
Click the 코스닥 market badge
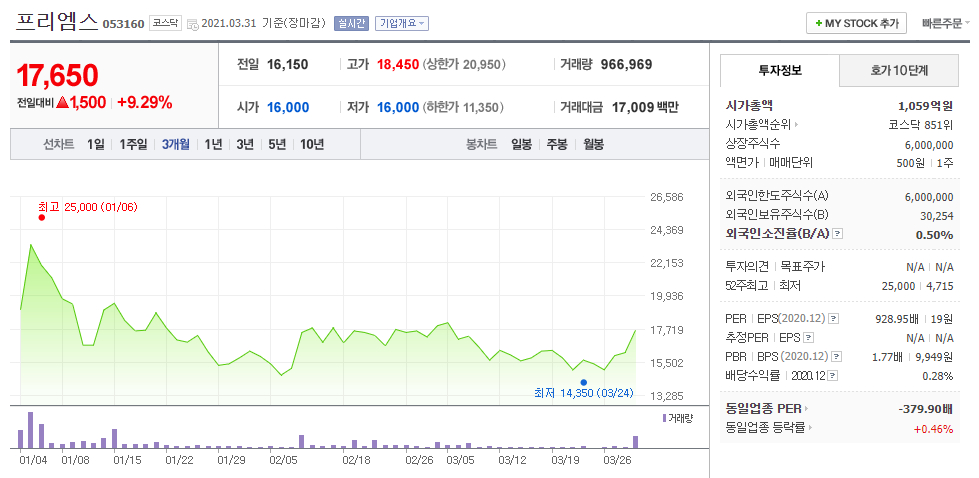coord(165,24)
